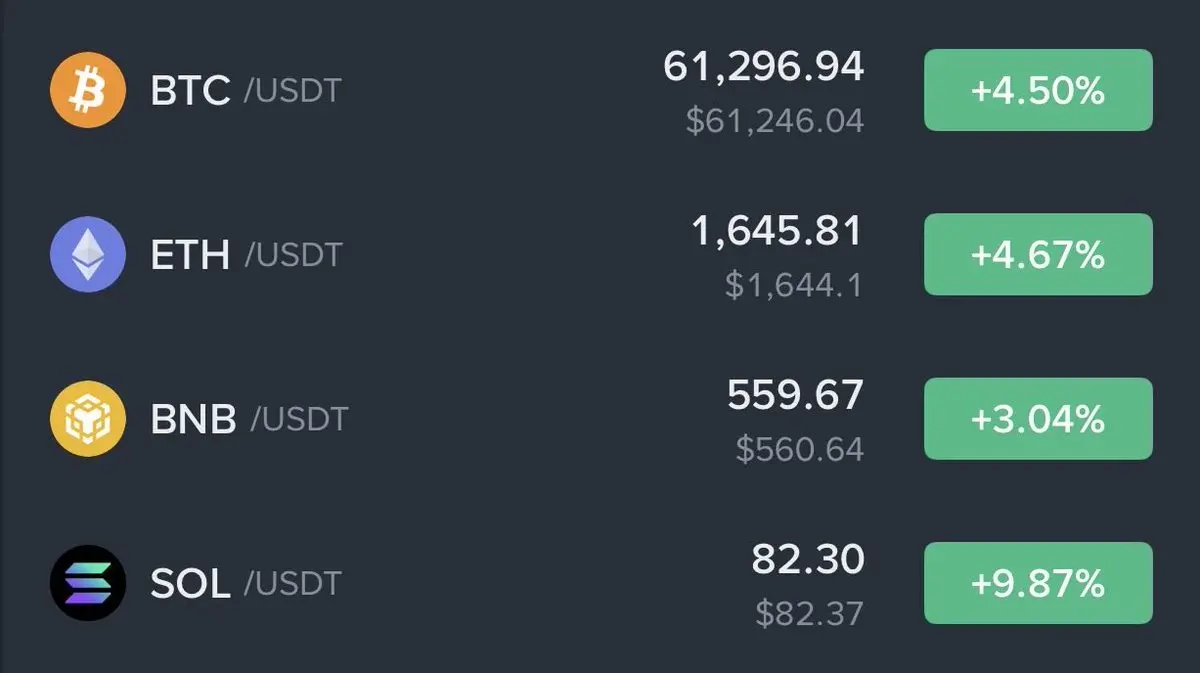
Task: Click the $560.64 dollar value
Action: [x=800, y=449]
